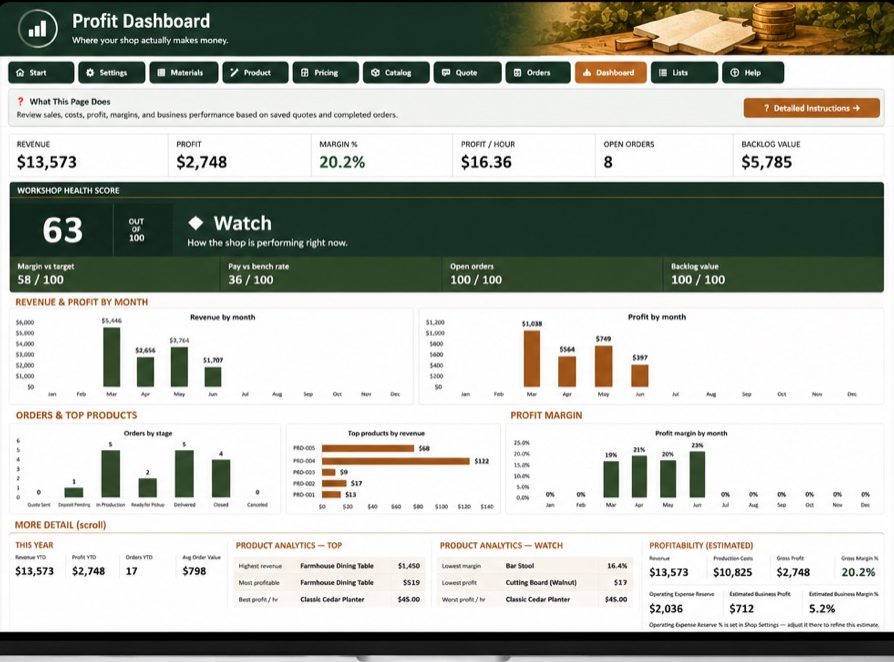Click the Lowest profit Cutting Board (Walnut) row
The image size is (894, 662).
(x=534, y=582)
